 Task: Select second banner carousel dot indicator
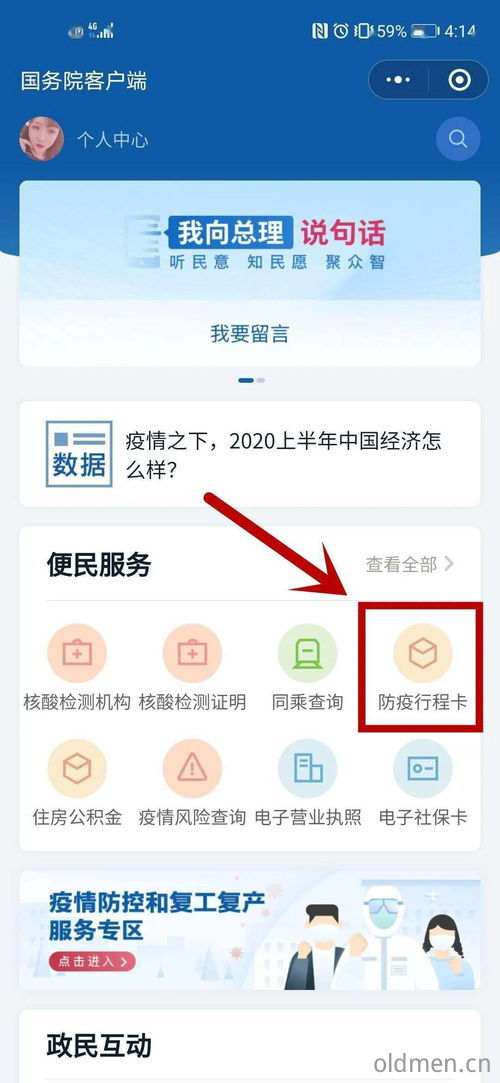coord(260,380)
